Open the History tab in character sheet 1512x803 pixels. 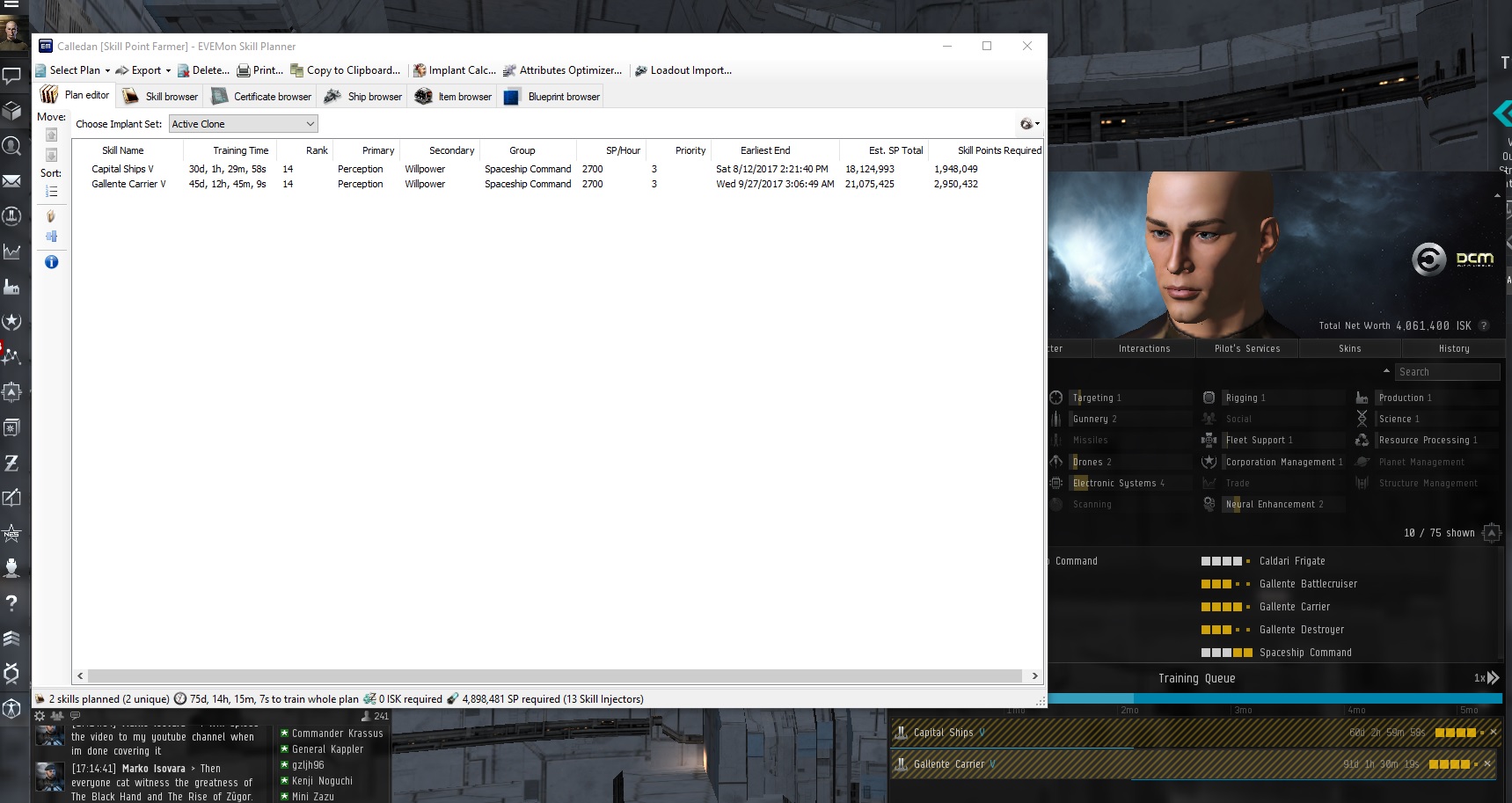click(1454, 348)
